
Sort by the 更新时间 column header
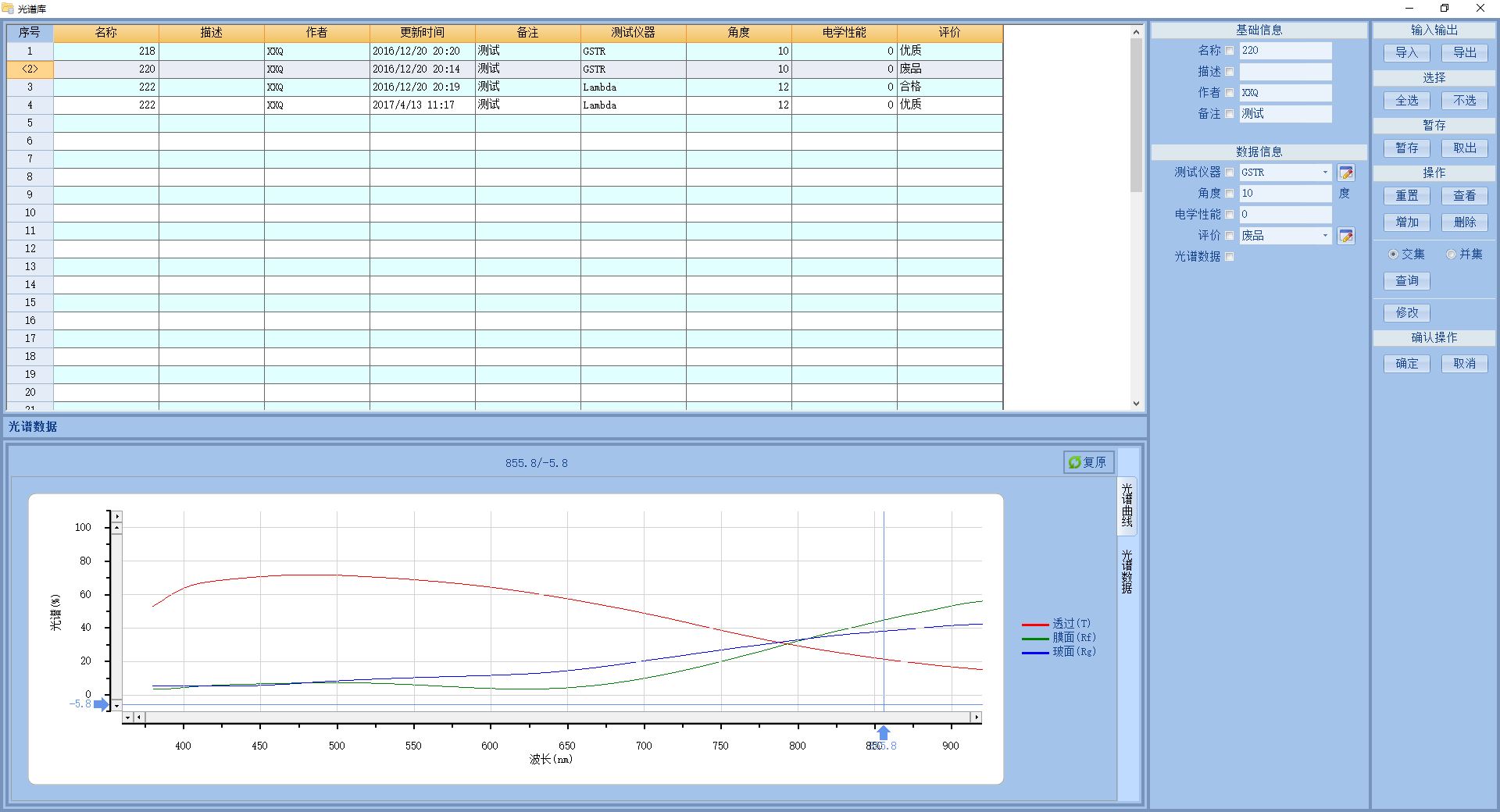pos(423,33)
